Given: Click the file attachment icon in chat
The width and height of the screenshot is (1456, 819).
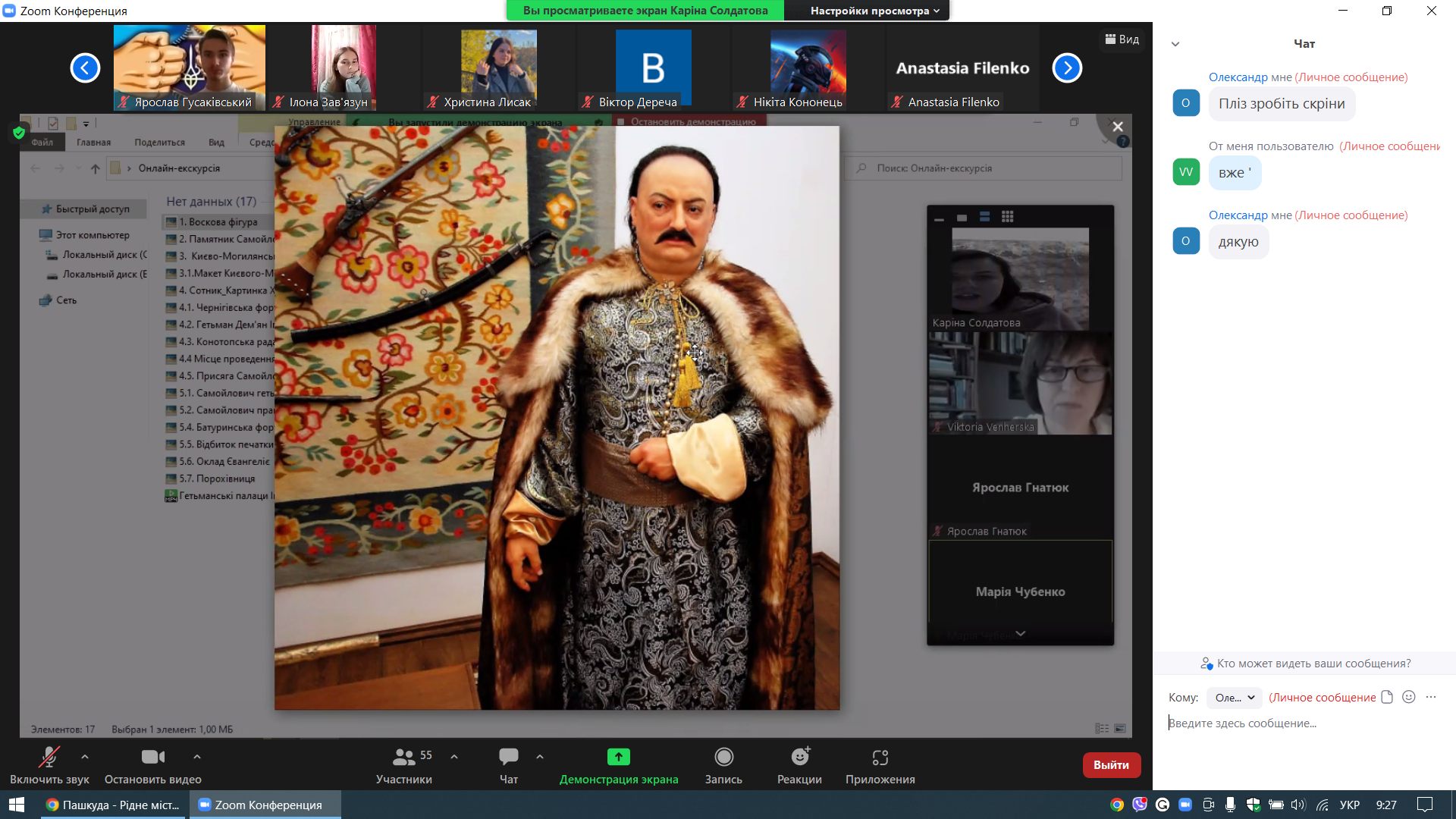Looking at the screenshot, I should coord(1386,697).
